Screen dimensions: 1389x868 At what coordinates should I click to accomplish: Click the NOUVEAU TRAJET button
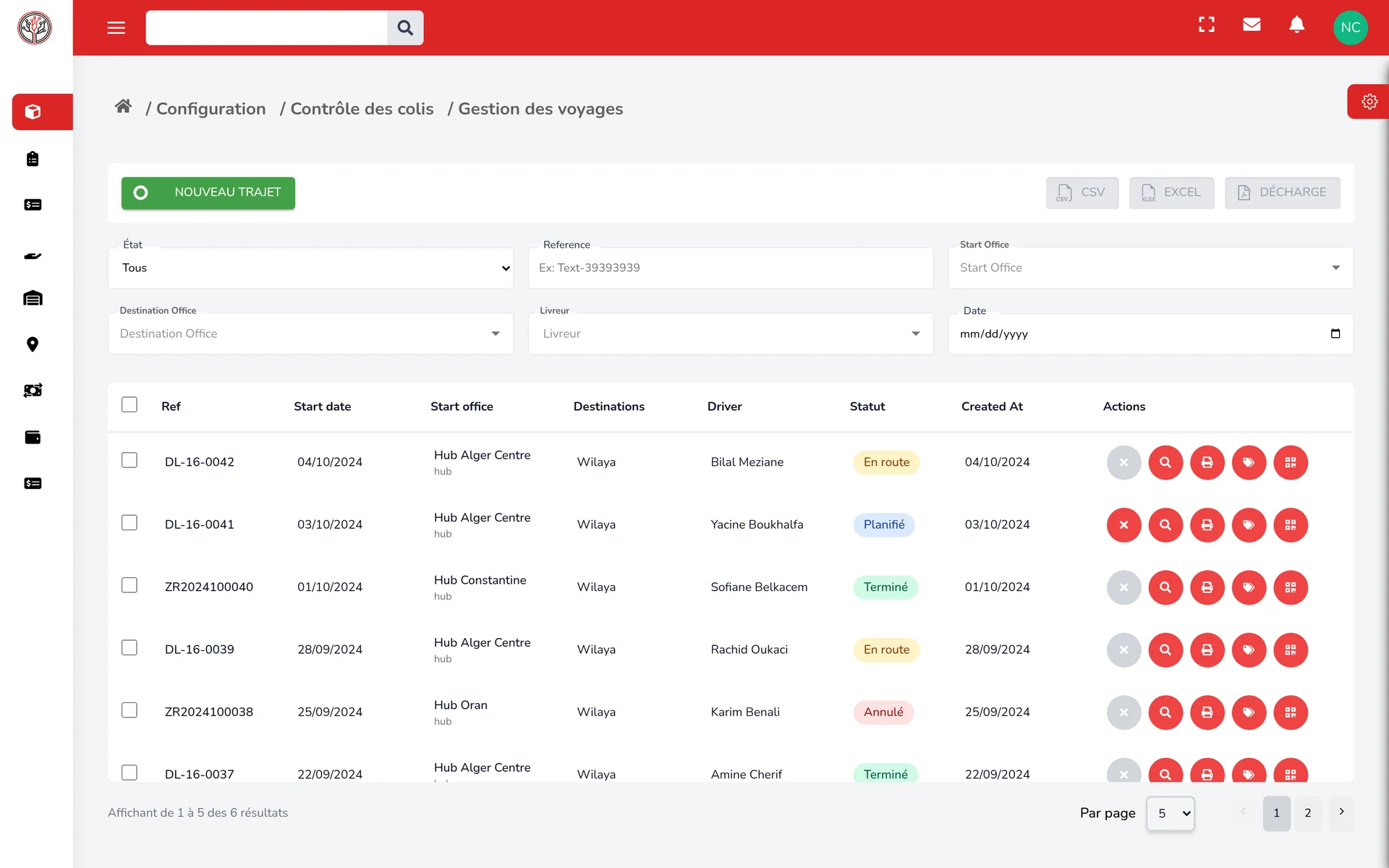[208, 193]
